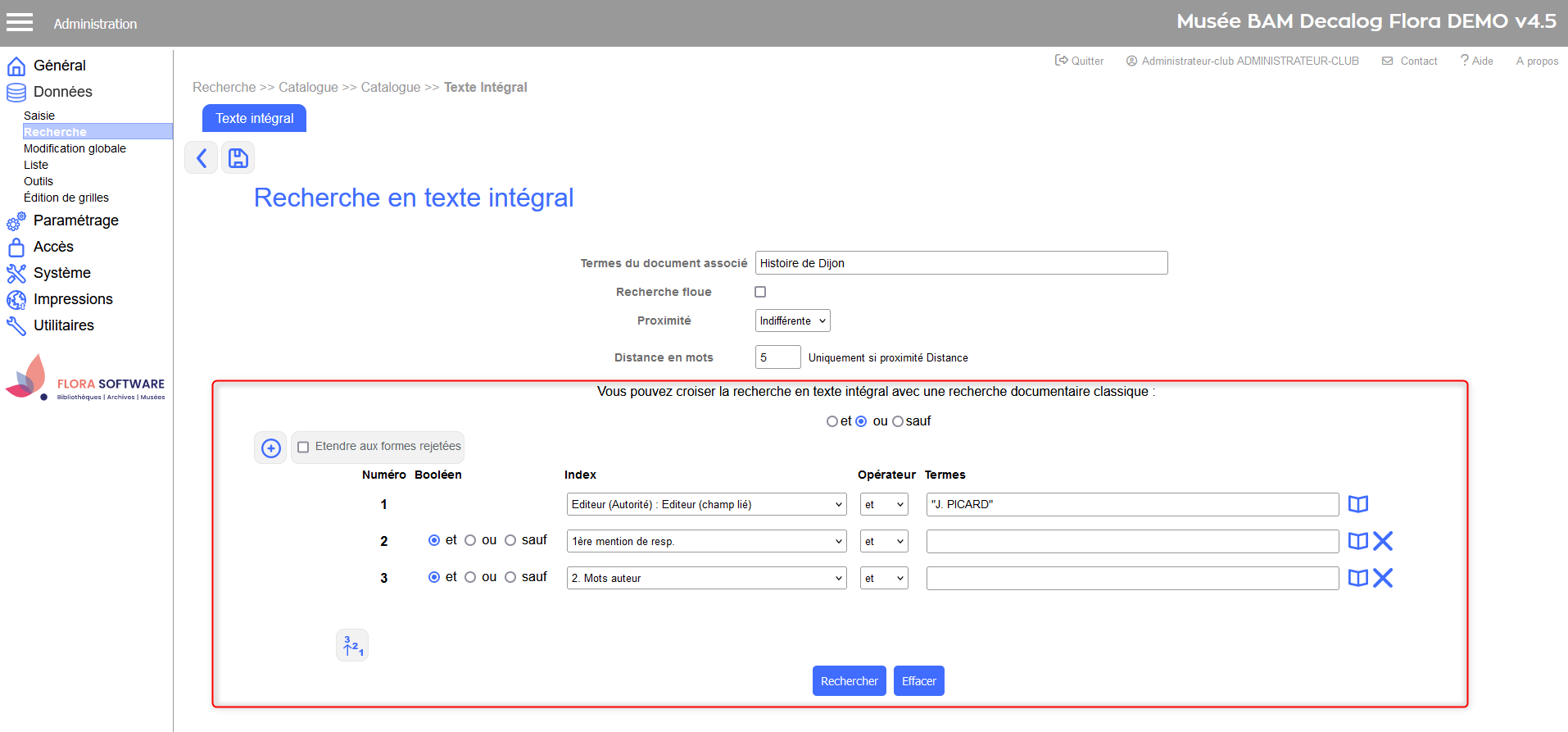Open Paramétrage in sidebar menu

click(x=75, y=221)
